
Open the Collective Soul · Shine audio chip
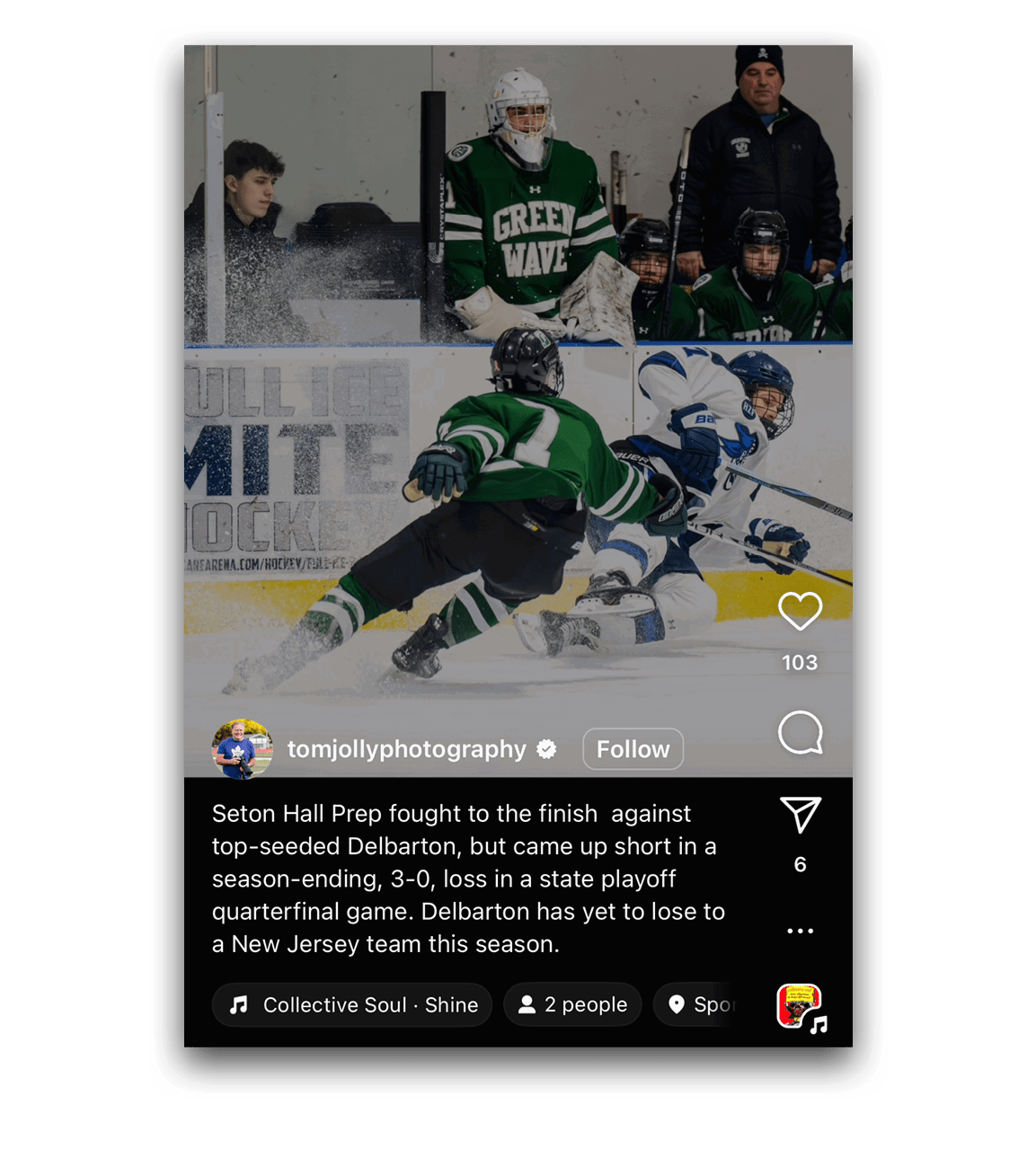coord(352,1004)
